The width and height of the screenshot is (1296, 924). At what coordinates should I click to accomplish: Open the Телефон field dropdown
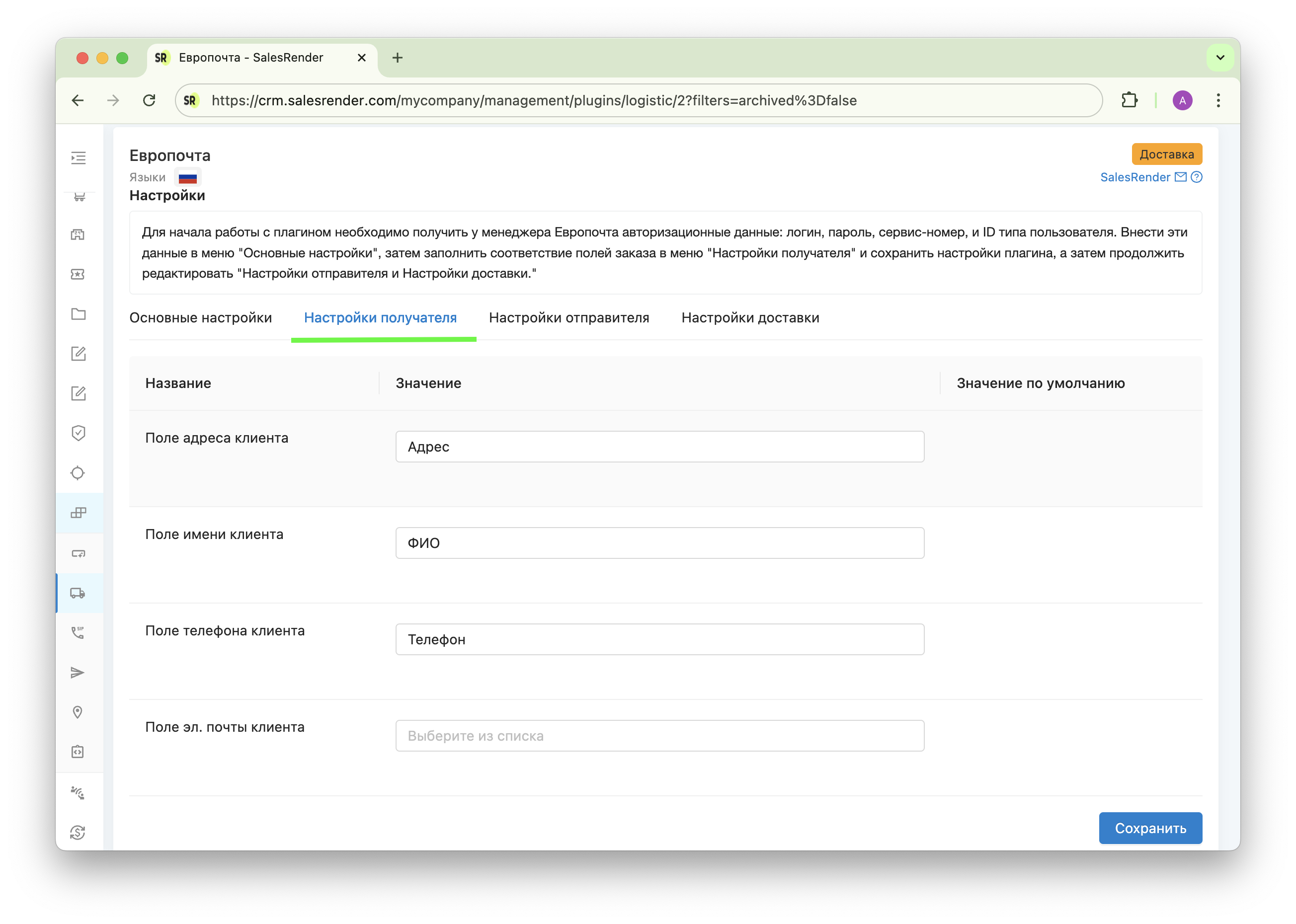click(659, 639)
